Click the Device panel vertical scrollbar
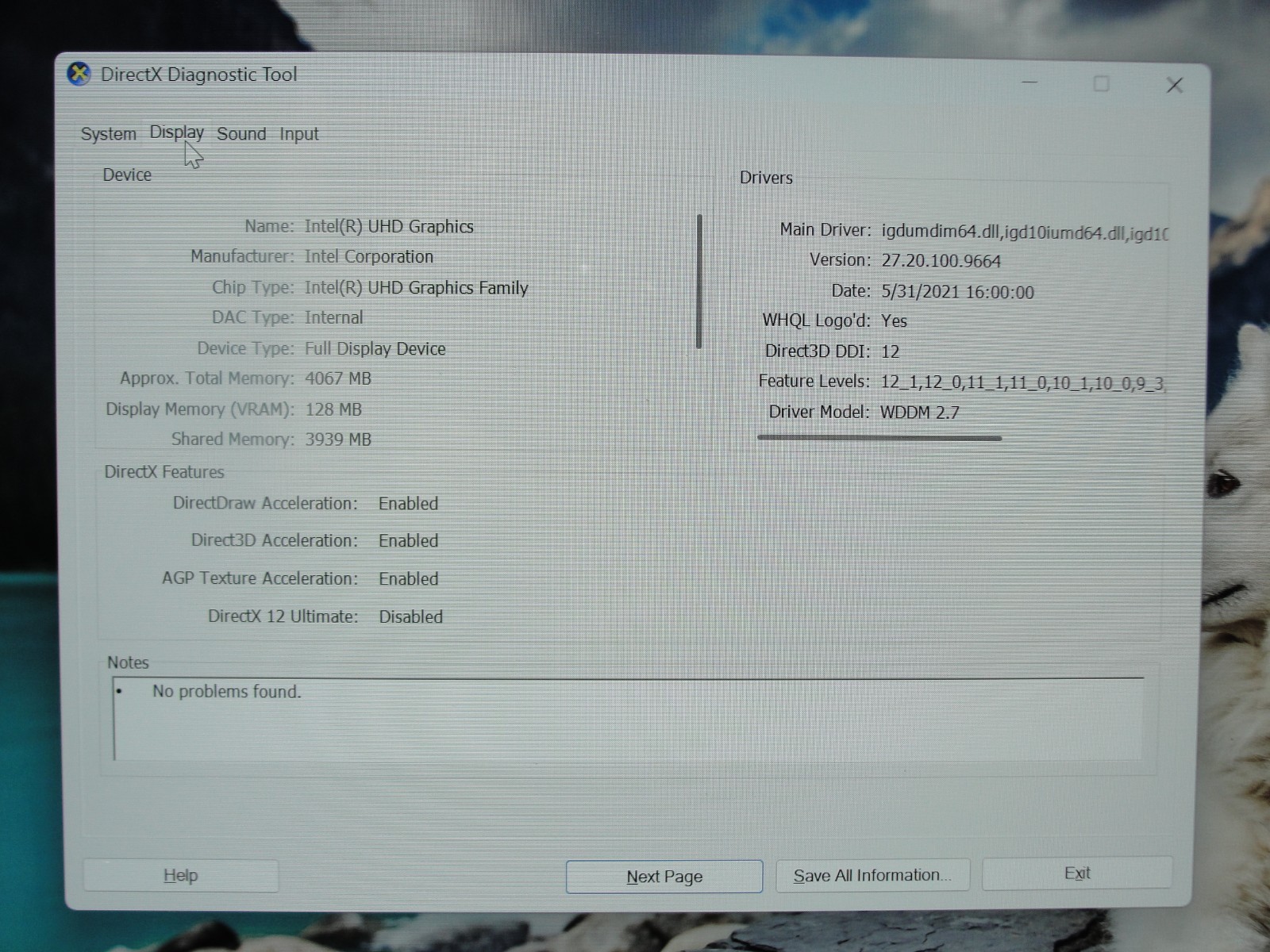Viewport: 1270px width, 952px height. pos(699,282)
